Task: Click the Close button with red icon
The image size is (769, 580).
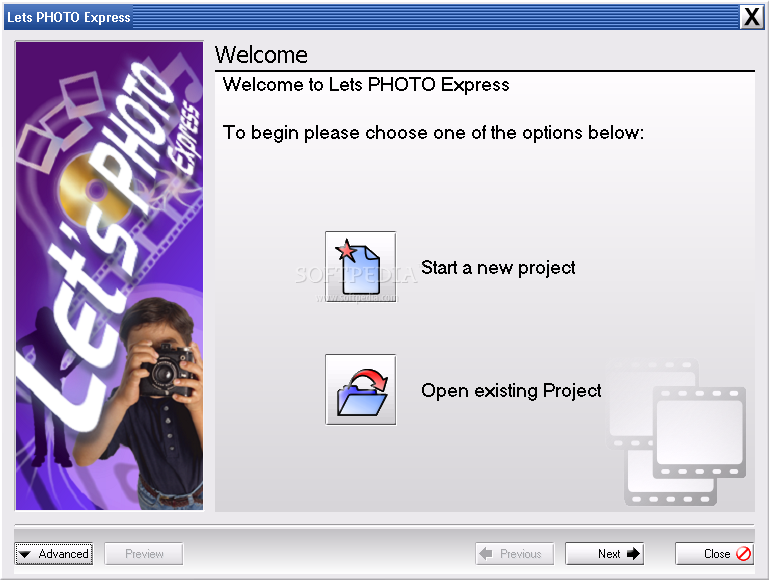Action: [714, 554]
